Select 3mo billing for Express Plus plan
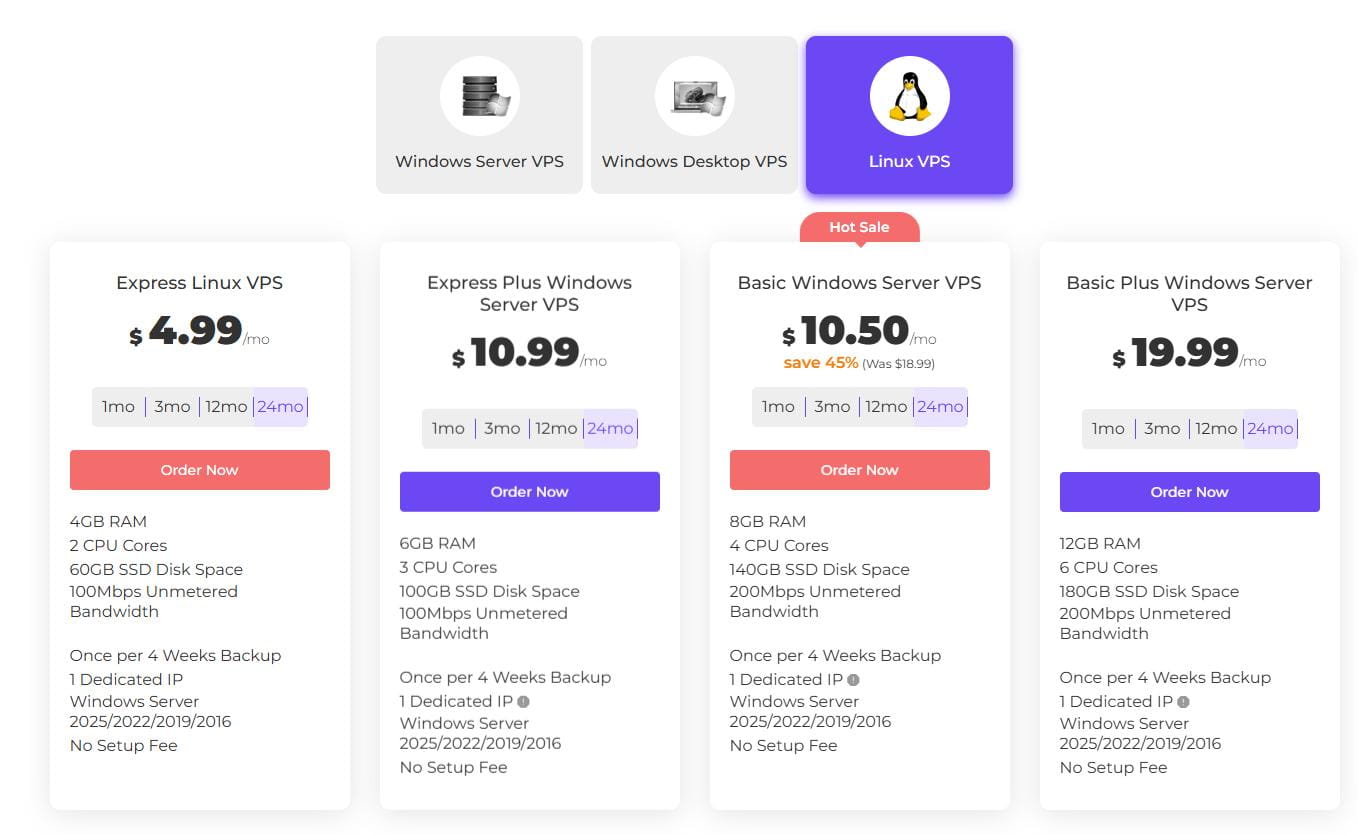 point(502,429)
